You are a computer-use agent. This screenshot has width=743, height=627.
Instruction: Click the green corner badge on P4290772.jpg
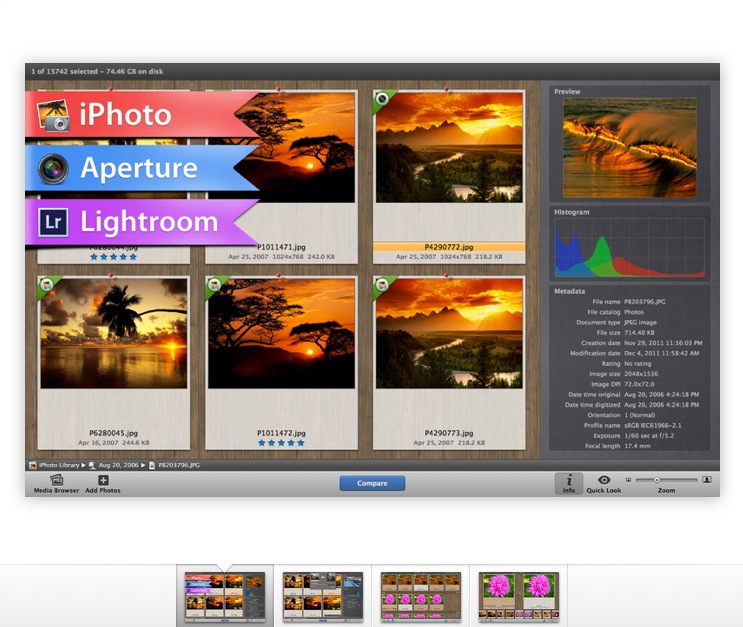coord(382,99)
